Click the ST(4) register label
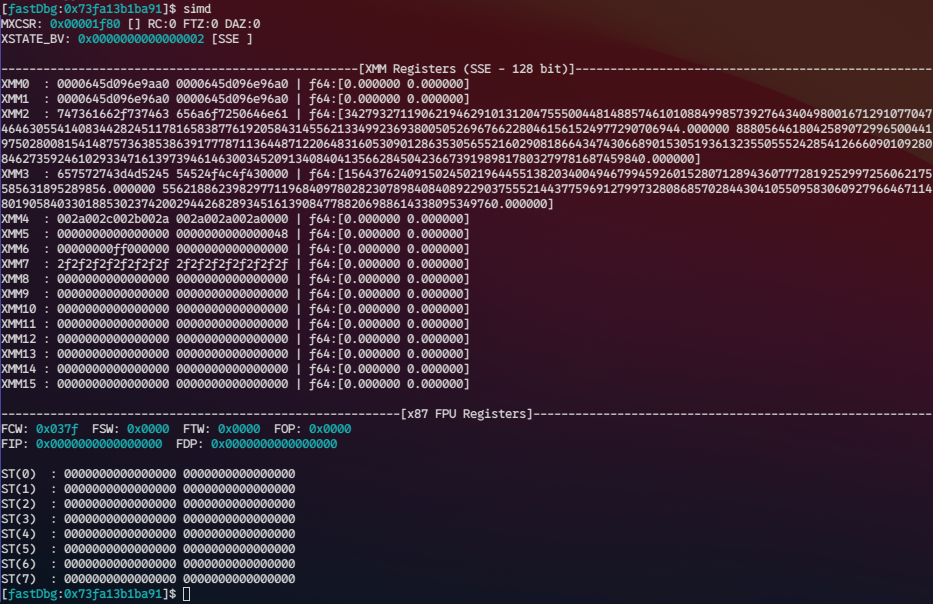Image resolution: width=933 pixels, height=604 pixels. coord(18,534)
